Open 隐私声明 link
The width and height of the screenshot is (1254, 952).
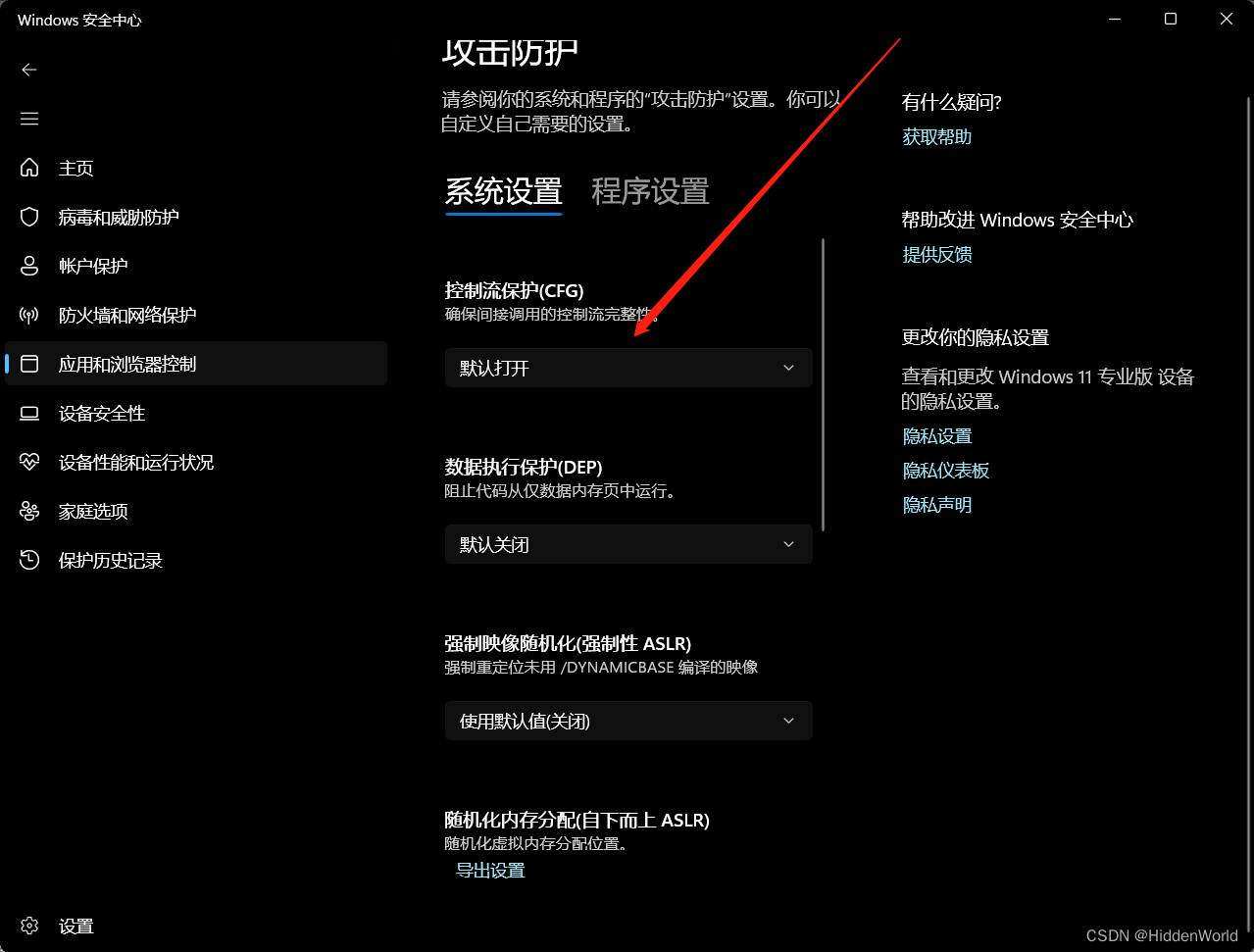click(x=936, y=504)
